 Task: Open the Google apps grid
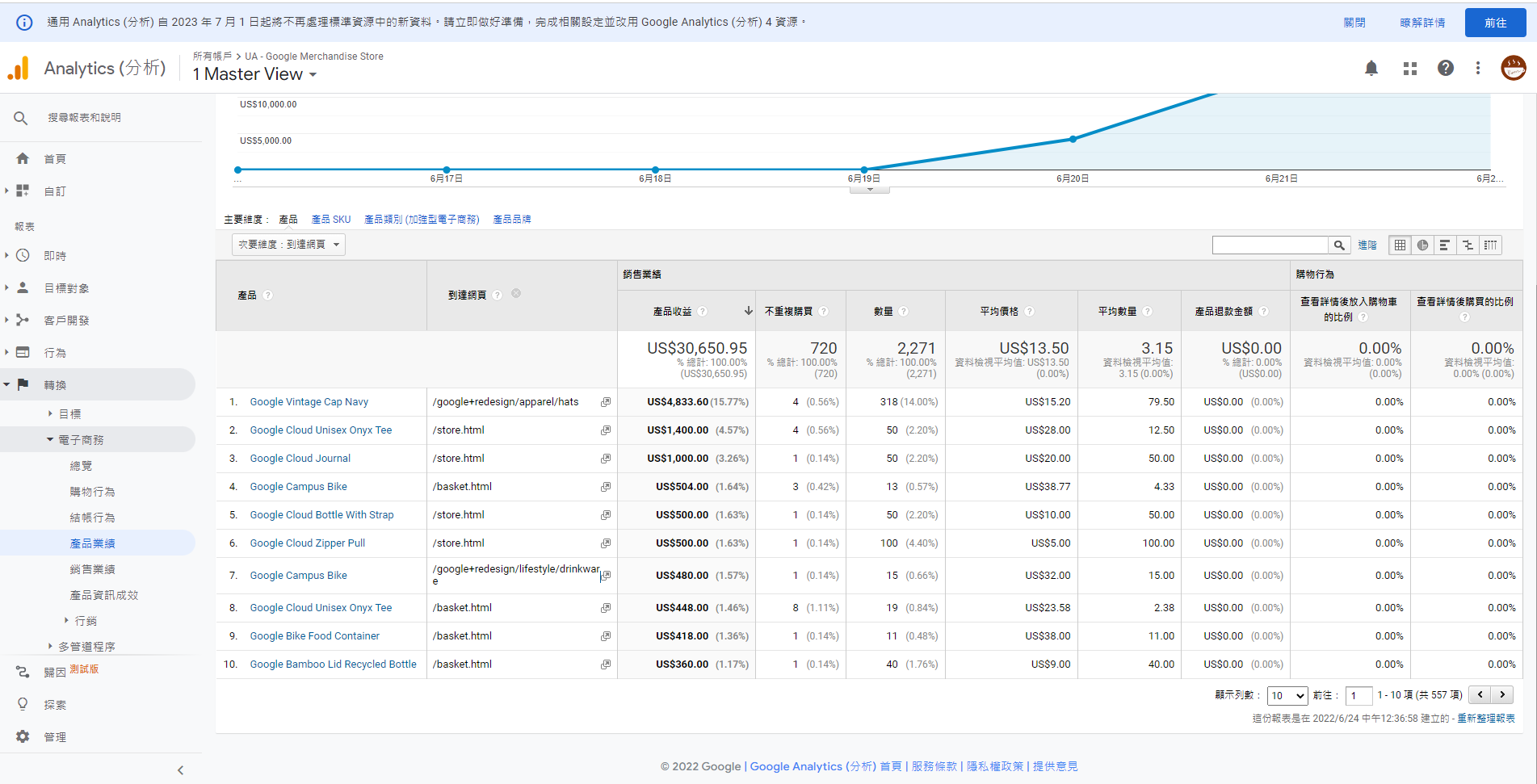pos(1410,69)
